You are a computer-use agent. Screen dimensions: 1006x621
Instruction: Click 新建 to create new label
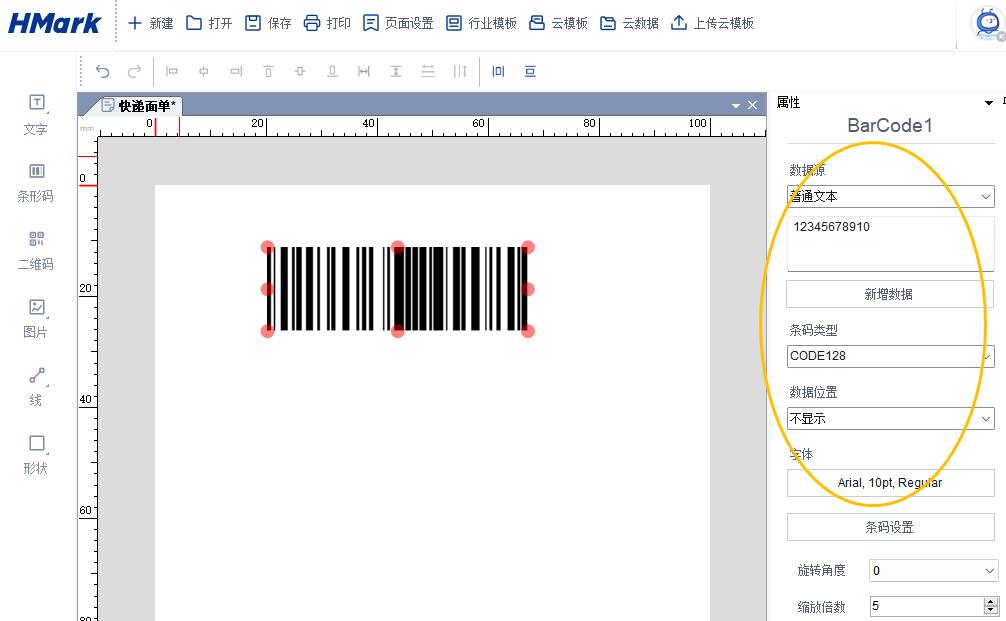pos(150,23)
